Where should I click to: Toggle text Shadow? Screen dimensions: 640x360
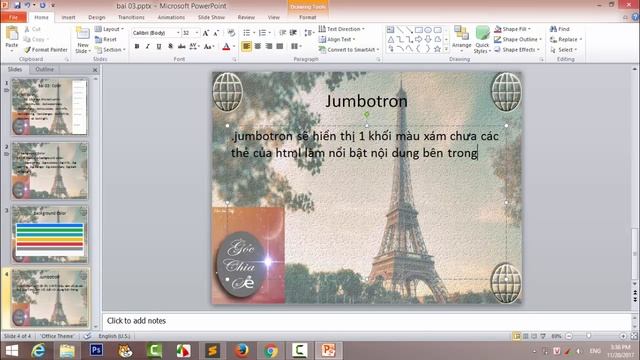170,46
